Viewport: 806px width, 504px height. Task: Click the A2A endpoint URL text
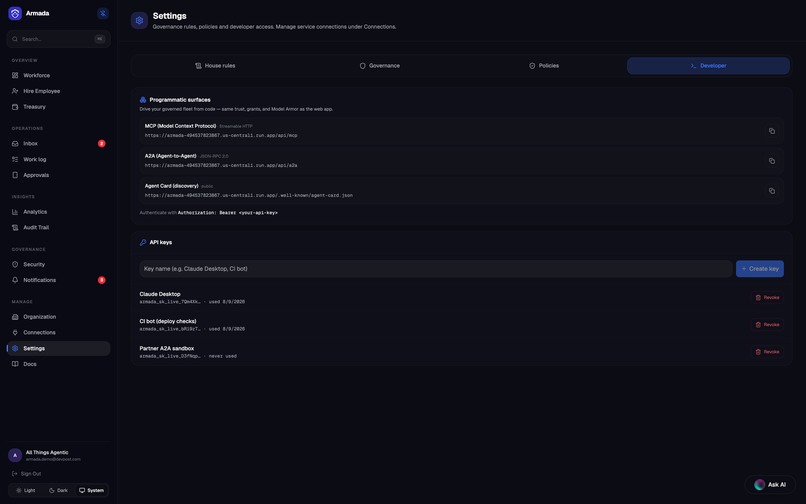coord(221,166)
